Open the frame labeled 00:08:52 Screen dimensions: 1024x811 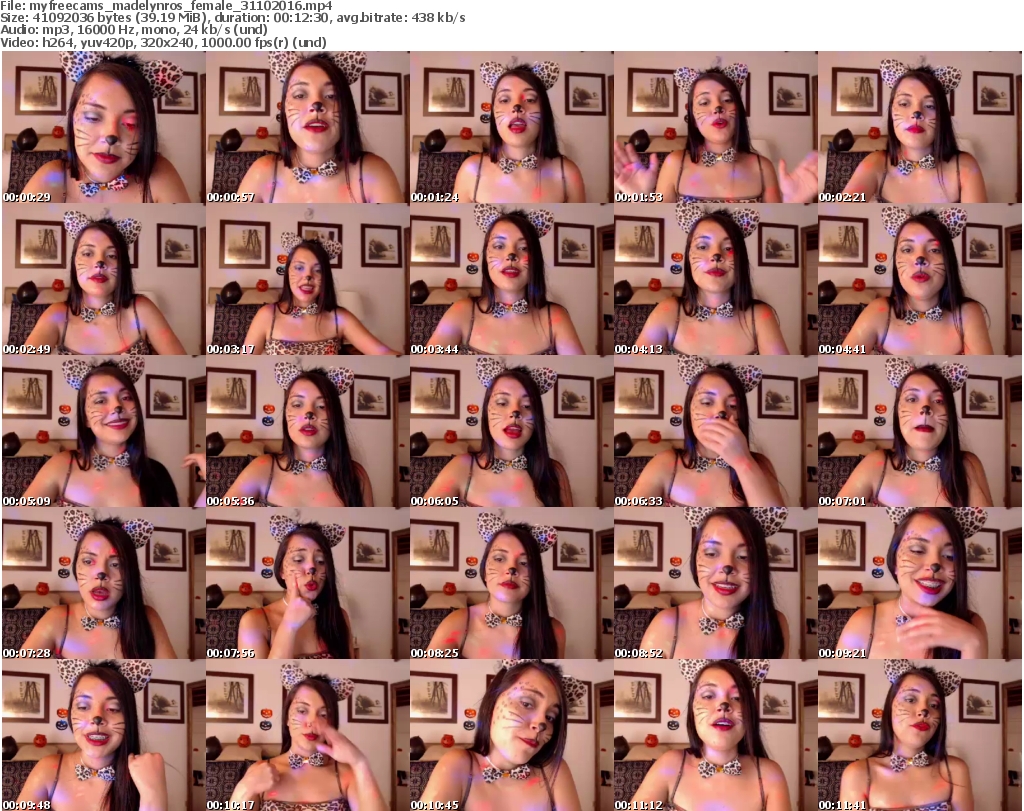(715, 583)
